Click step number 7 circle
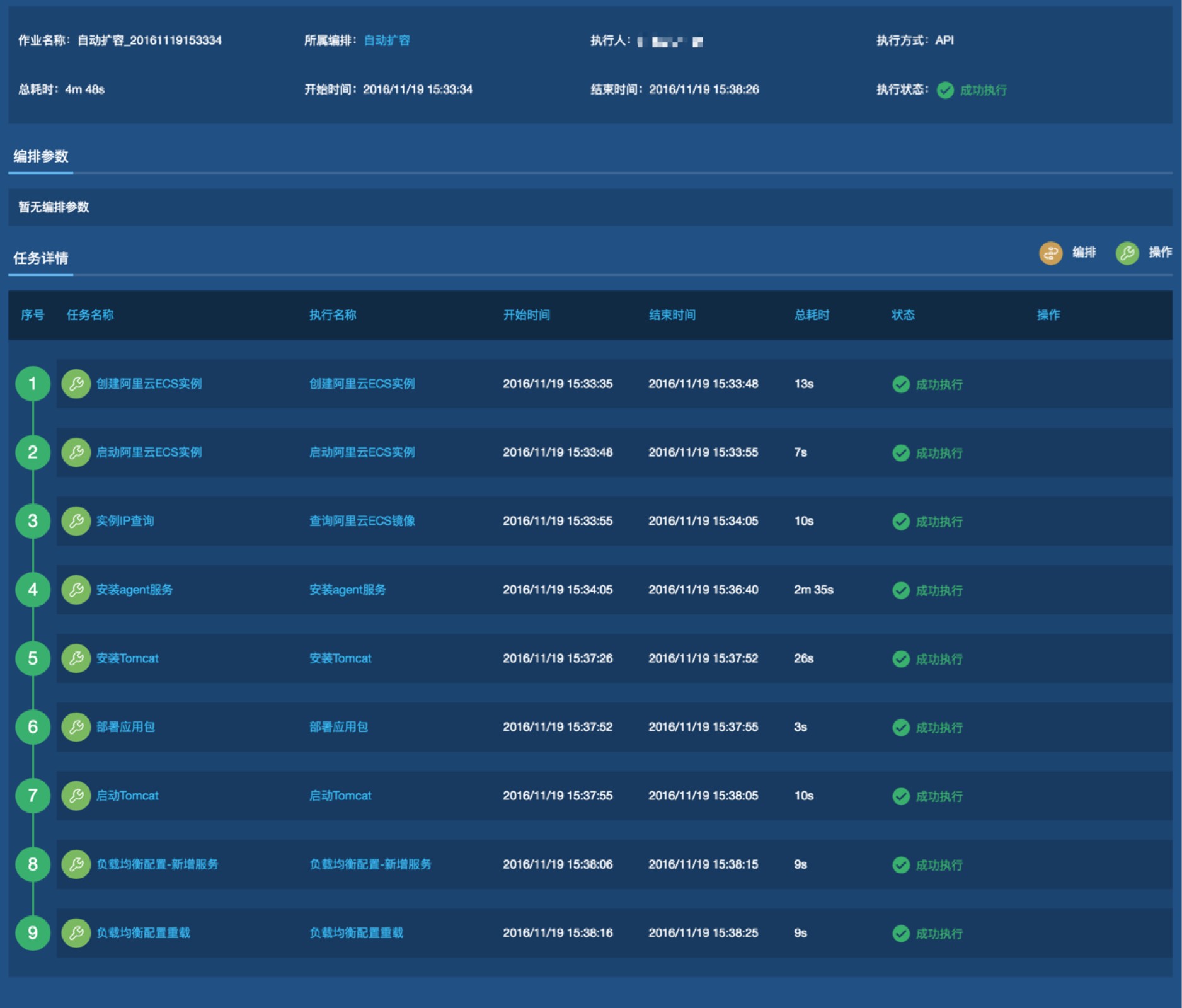This screenshot has height=1008, width=1182. 33,796
